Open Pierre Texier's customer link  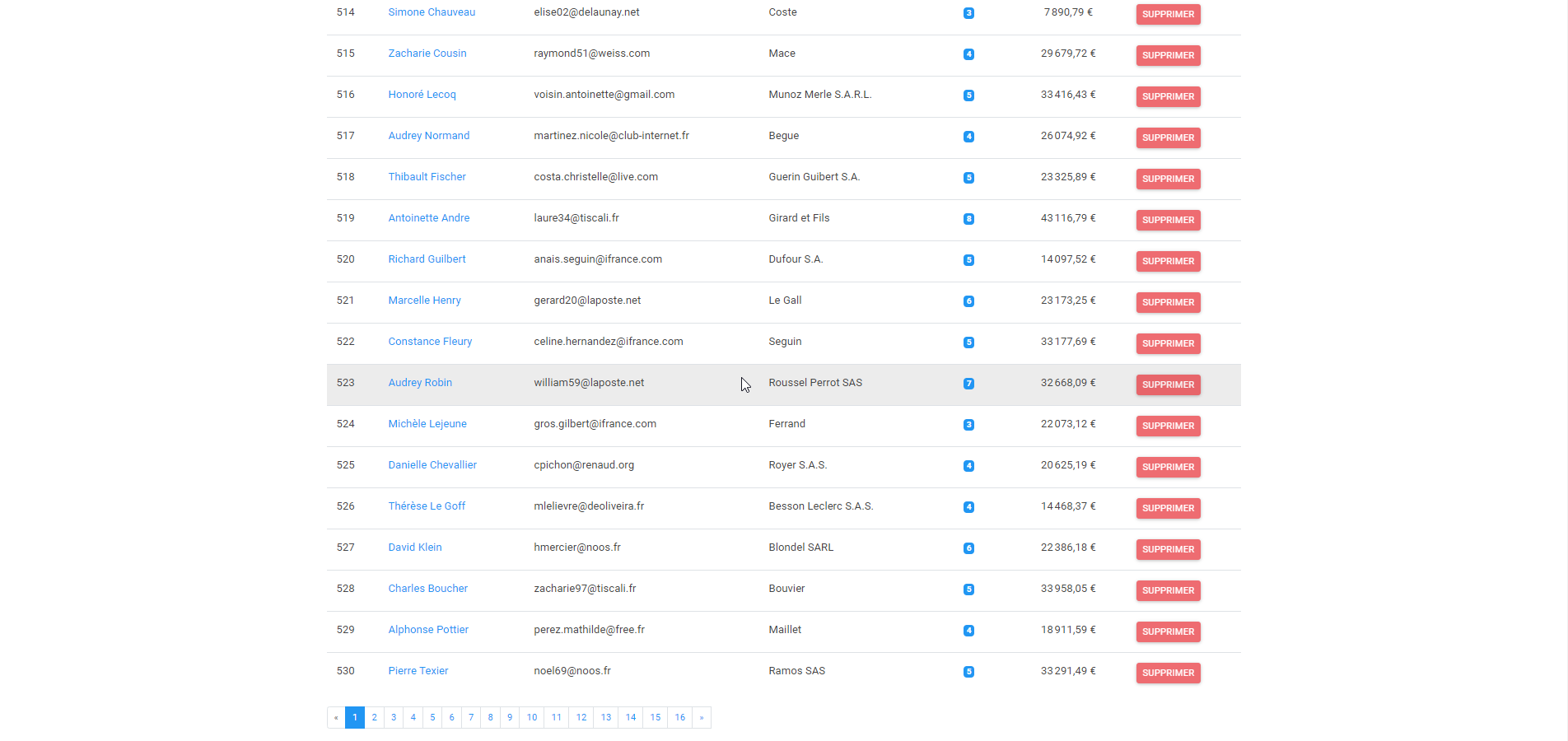pos(418,671)
